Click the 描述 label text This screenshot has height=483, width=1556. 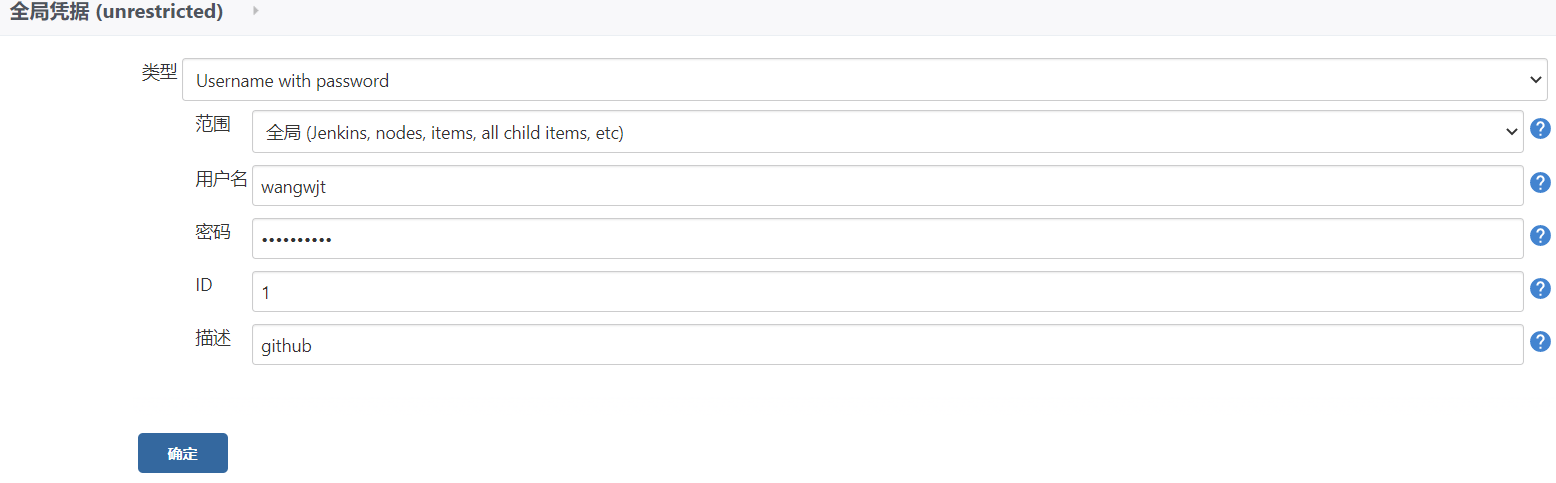213,338
